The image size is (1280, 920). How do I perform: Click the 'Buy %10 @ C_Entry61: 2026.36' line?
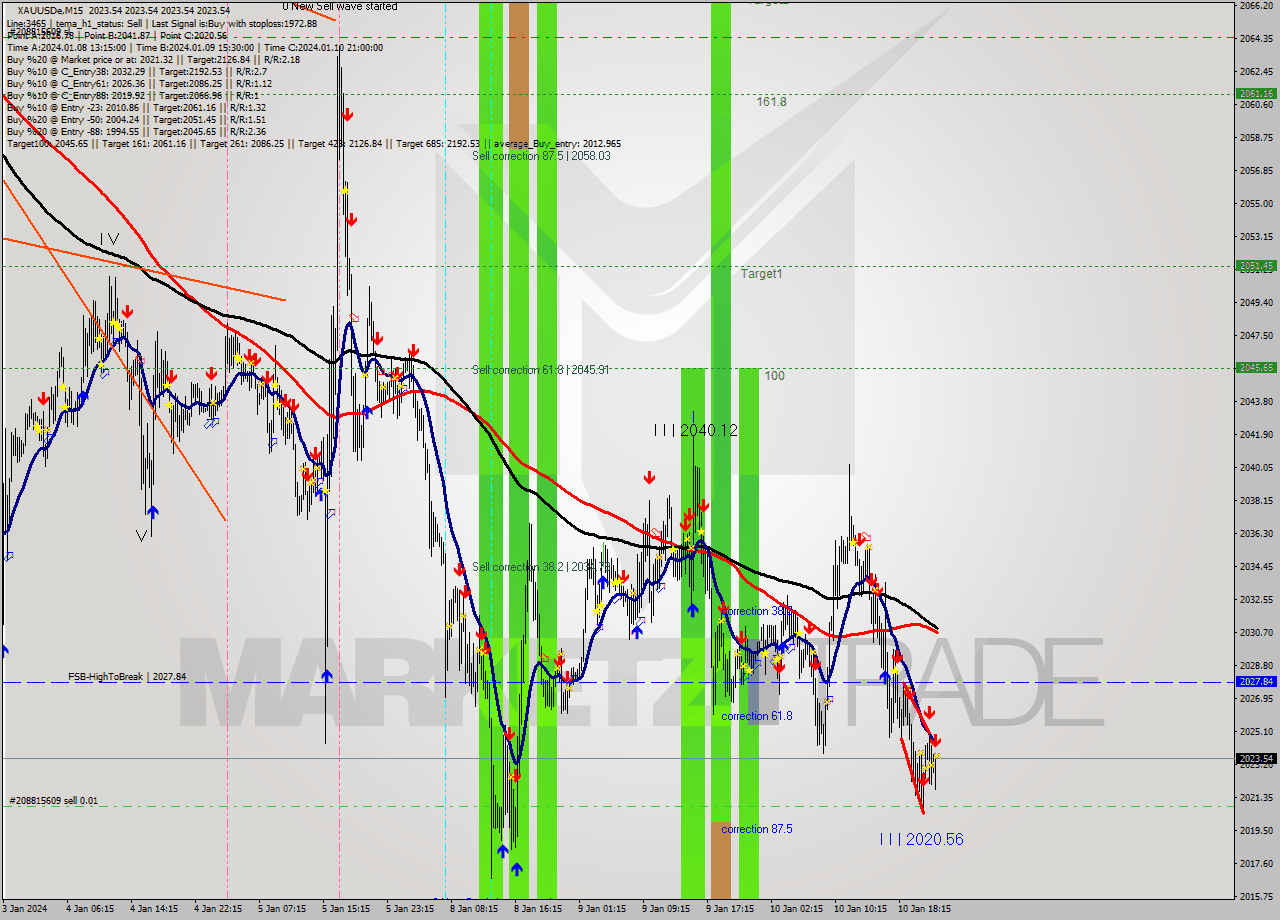(139, 84)
